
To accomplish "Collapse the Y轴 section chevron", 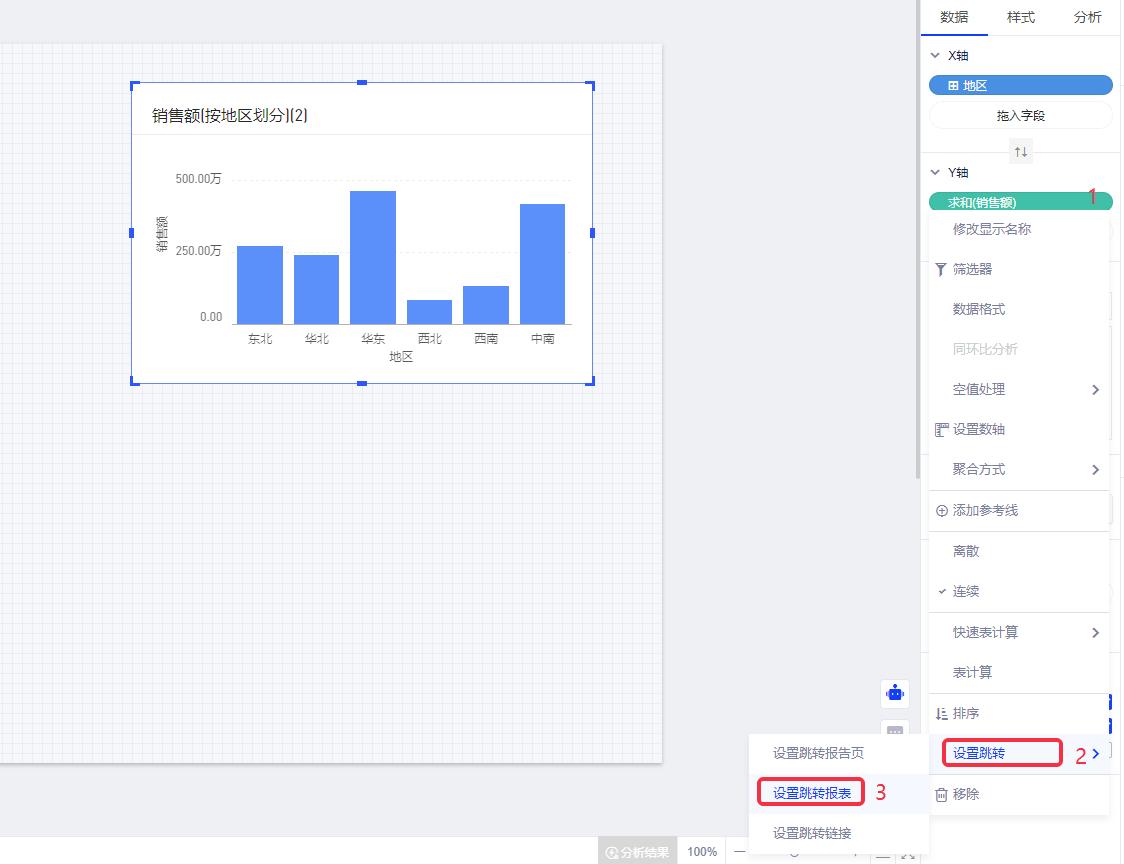I will pyautogui.click(x=935, y=173).
